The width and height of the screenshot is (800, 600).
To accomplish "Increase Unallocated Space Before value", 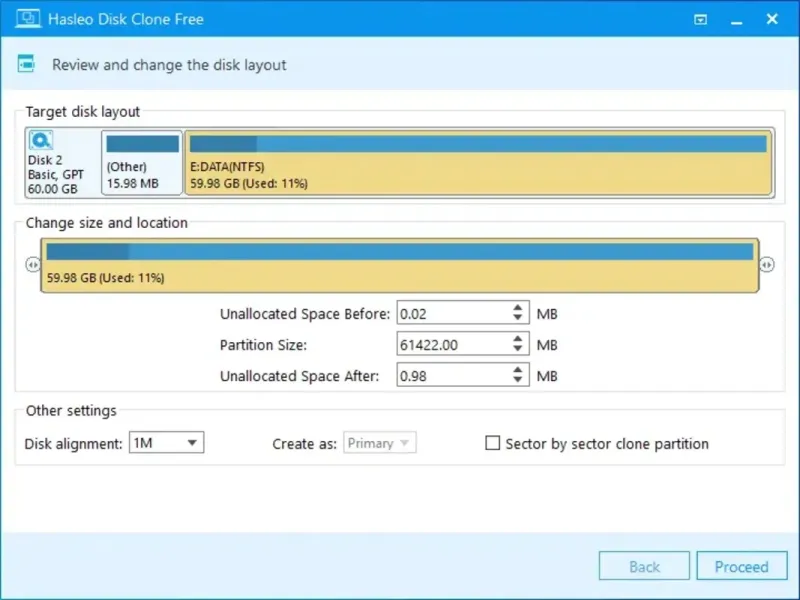I will point(518,308).
